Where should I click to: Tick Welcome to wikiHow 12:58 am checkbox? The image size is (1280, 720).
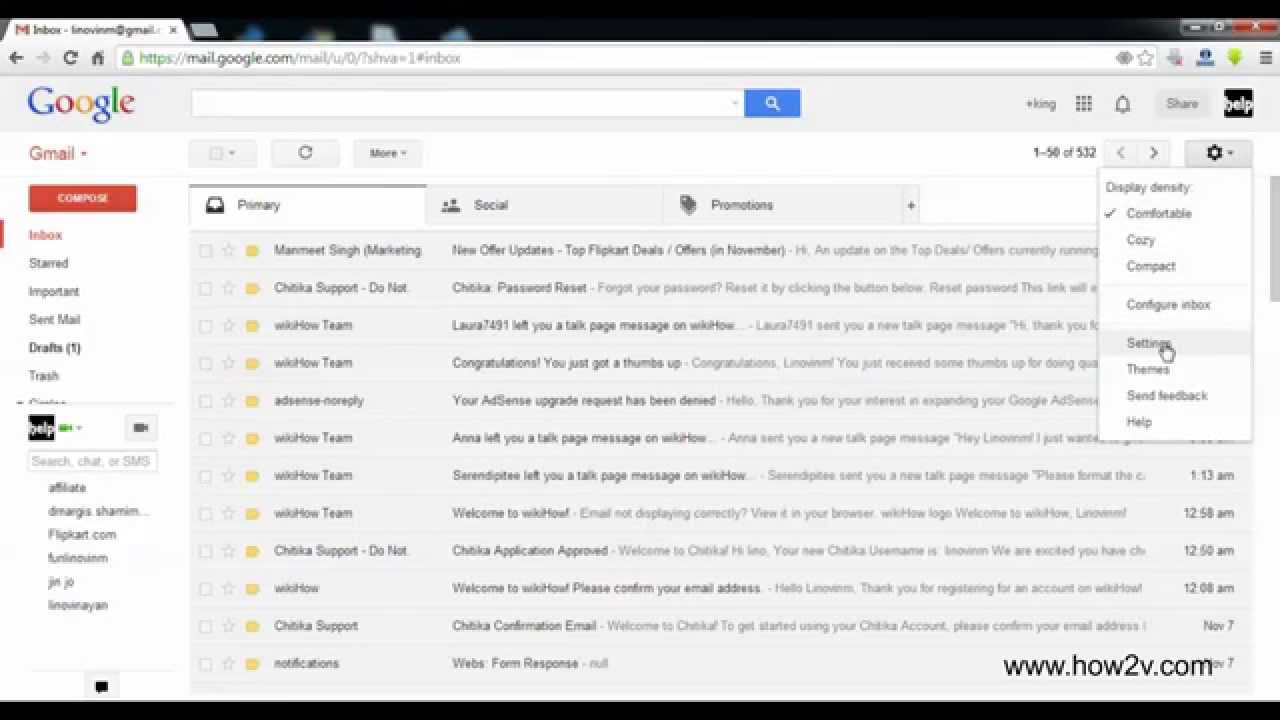click(x=205, y=514)
